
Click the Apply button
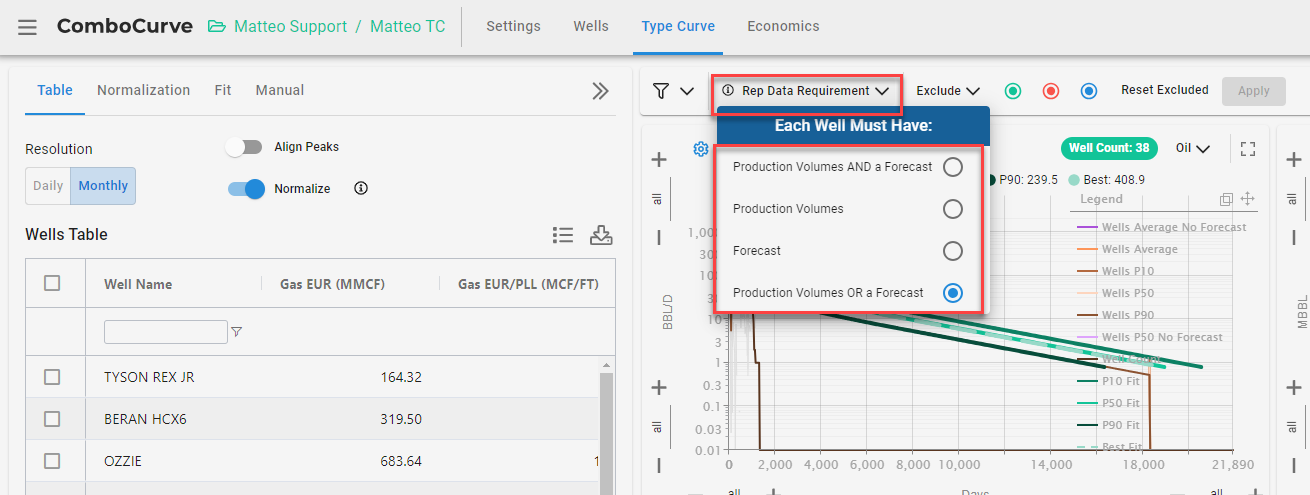pyautogui.click(x=1254, y=91)
